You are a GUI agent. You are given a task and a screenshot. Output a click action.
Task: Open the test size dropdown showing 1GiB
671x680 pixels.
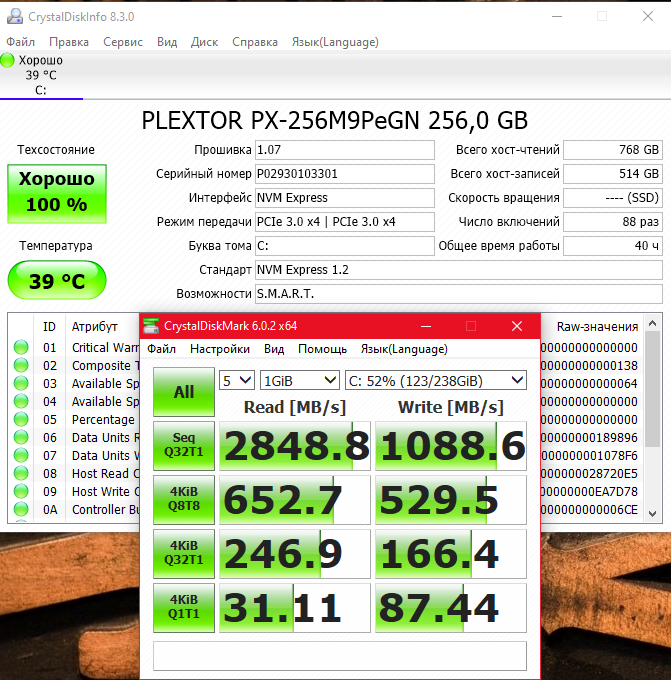pyautogui.click(x=299, y=381)
